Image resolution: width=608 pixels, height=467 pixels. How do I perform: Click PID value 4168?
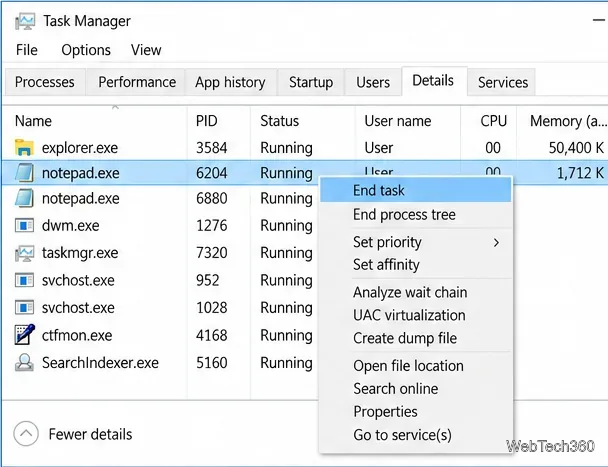coord(212,335)
